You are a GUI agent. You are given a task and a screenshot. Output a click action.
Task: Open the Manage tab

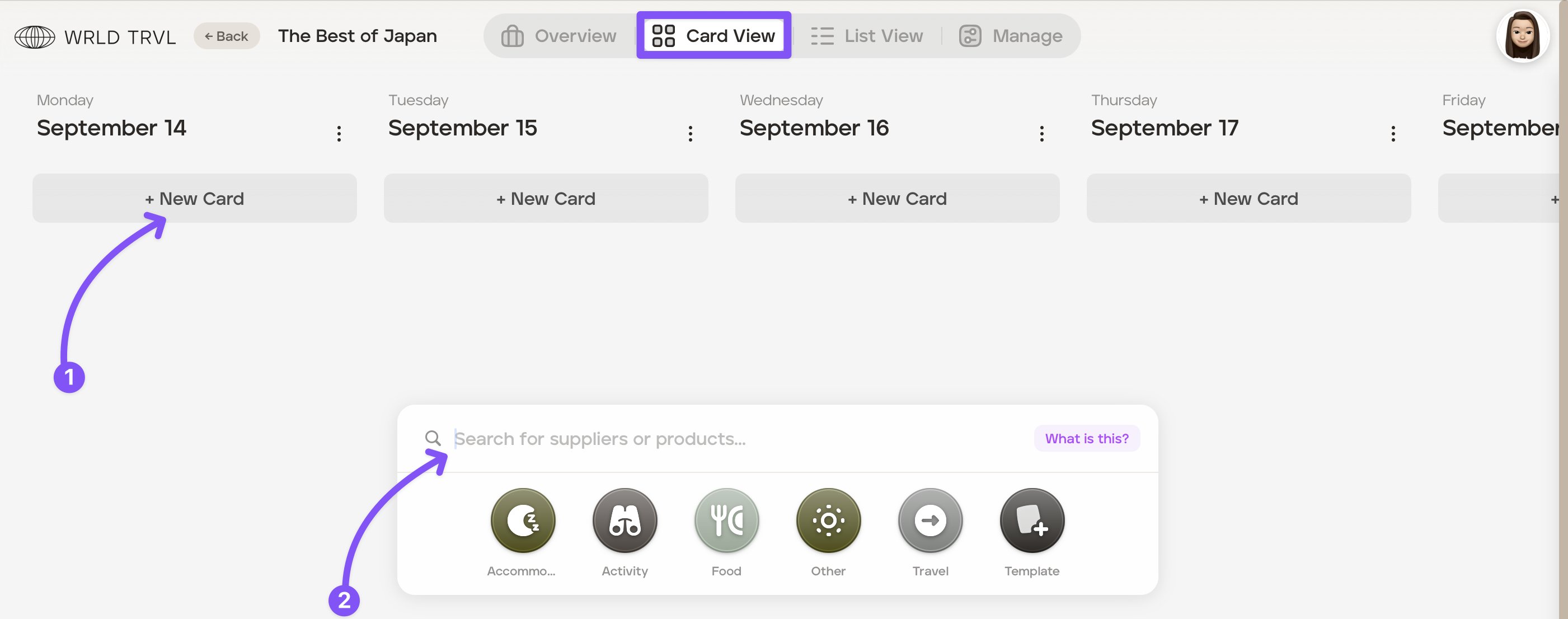1011,36
